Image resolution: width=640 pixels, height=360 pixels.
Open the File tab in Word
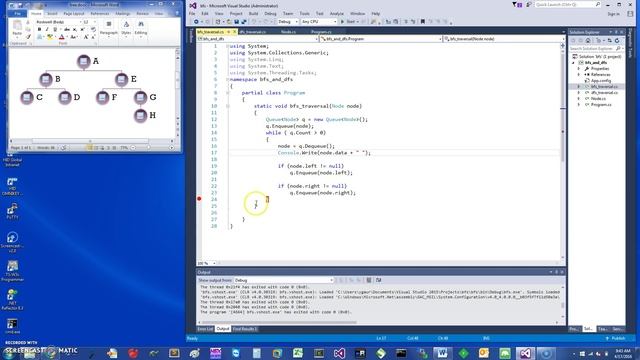pyautogui.click(x=18, y=13)
